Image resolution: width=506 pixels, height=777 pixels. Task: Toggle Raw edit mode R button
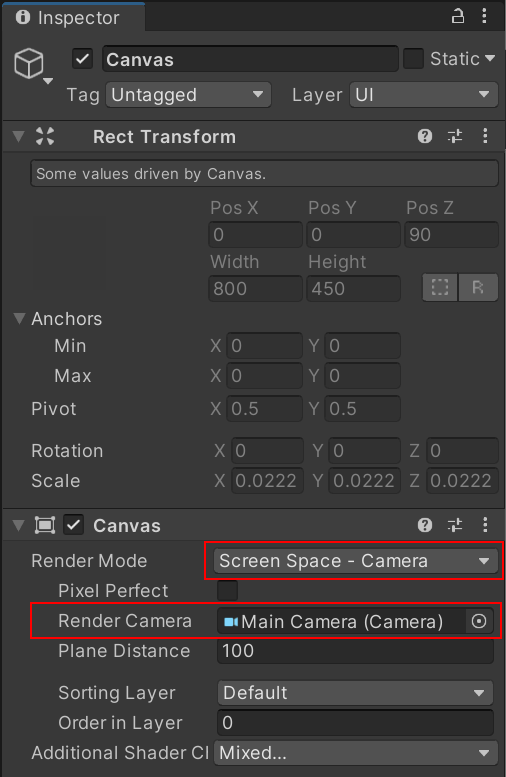pyautogui.click(x=478, y=287)
